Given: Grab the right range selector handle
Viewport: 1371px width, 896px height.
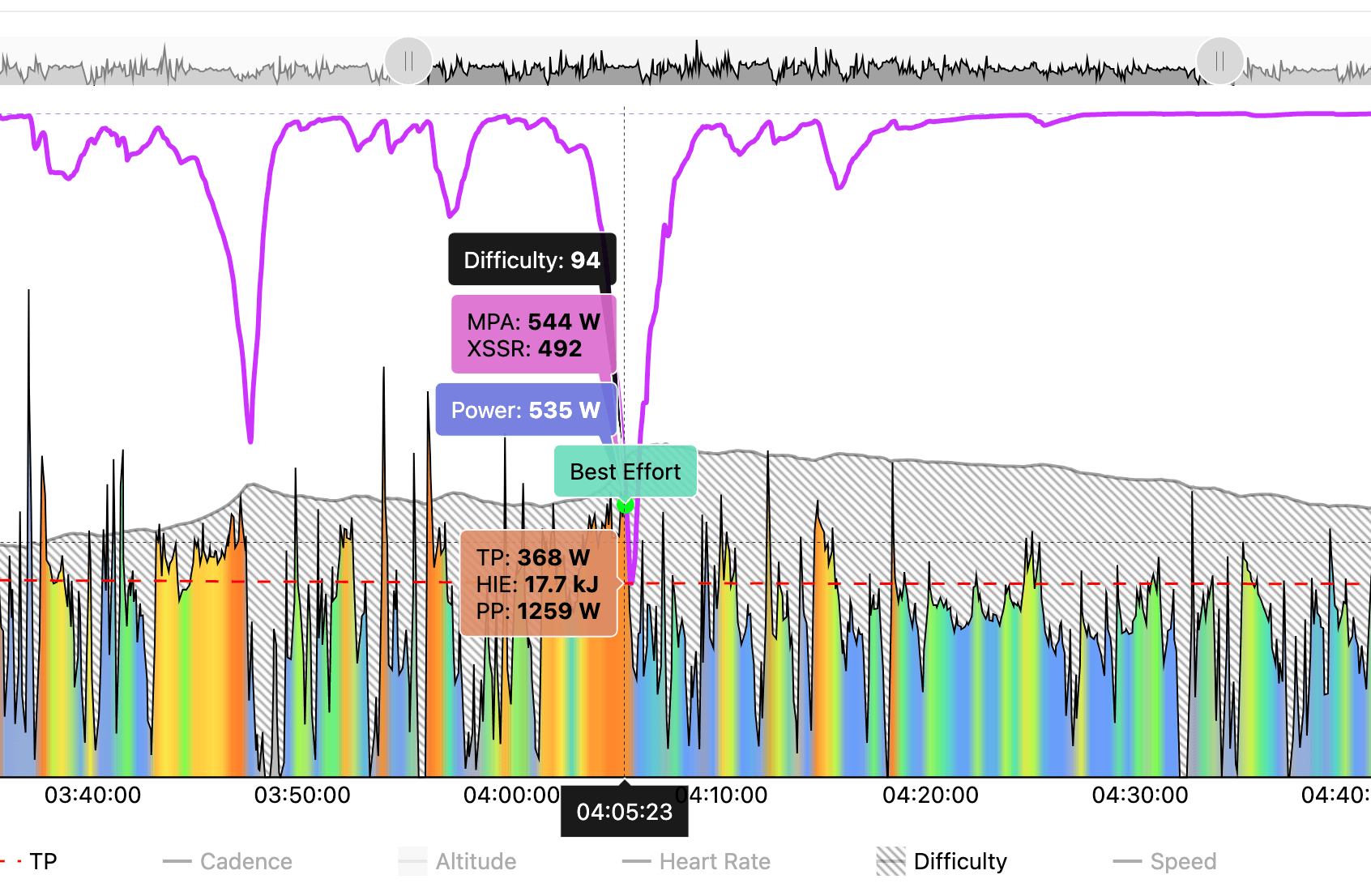Looking at the screenshot, I should 1219,61.
